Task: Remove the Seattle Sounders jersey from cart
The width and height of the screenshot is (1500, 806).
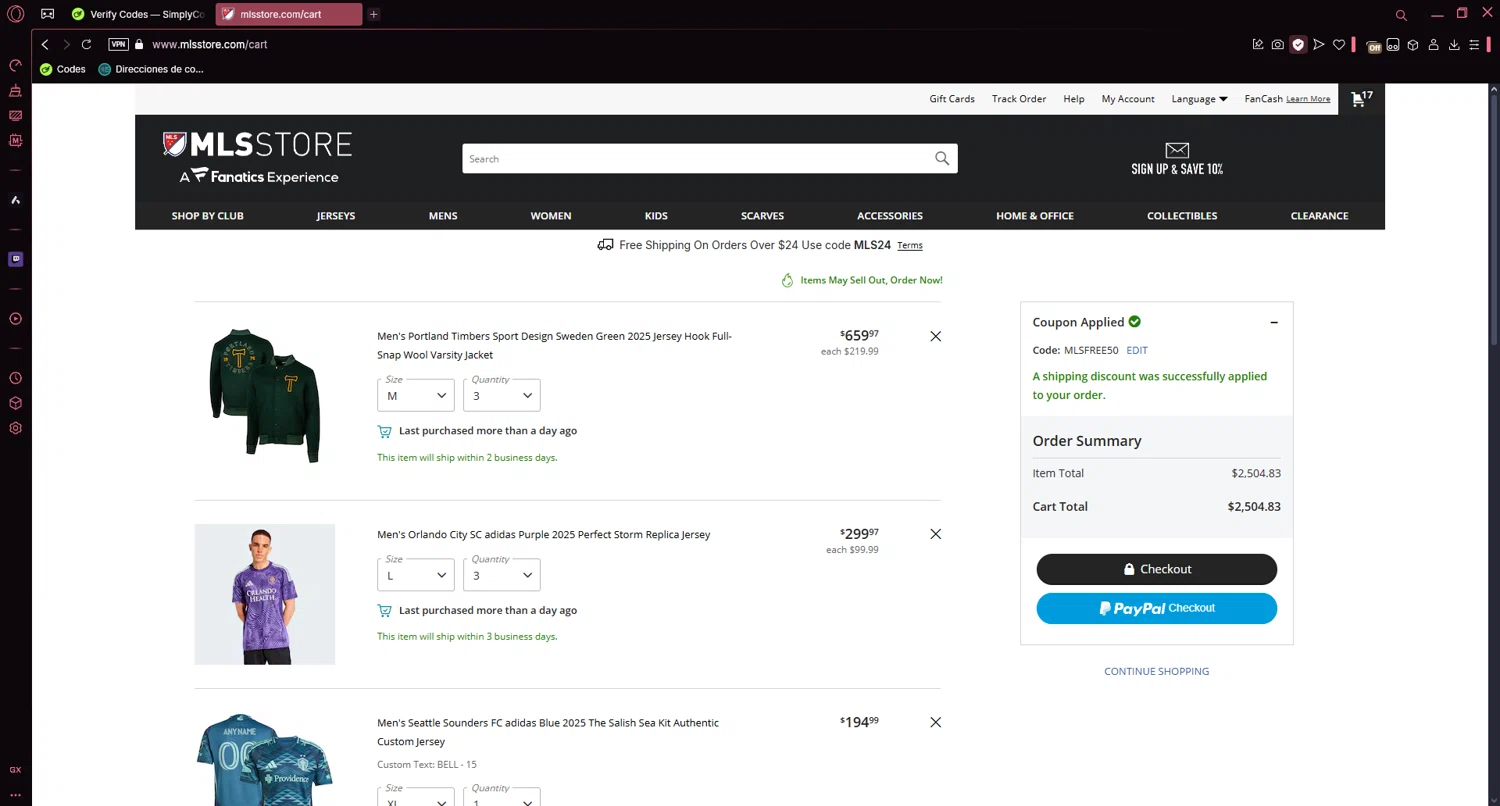Action: click(x=936, y=722)
